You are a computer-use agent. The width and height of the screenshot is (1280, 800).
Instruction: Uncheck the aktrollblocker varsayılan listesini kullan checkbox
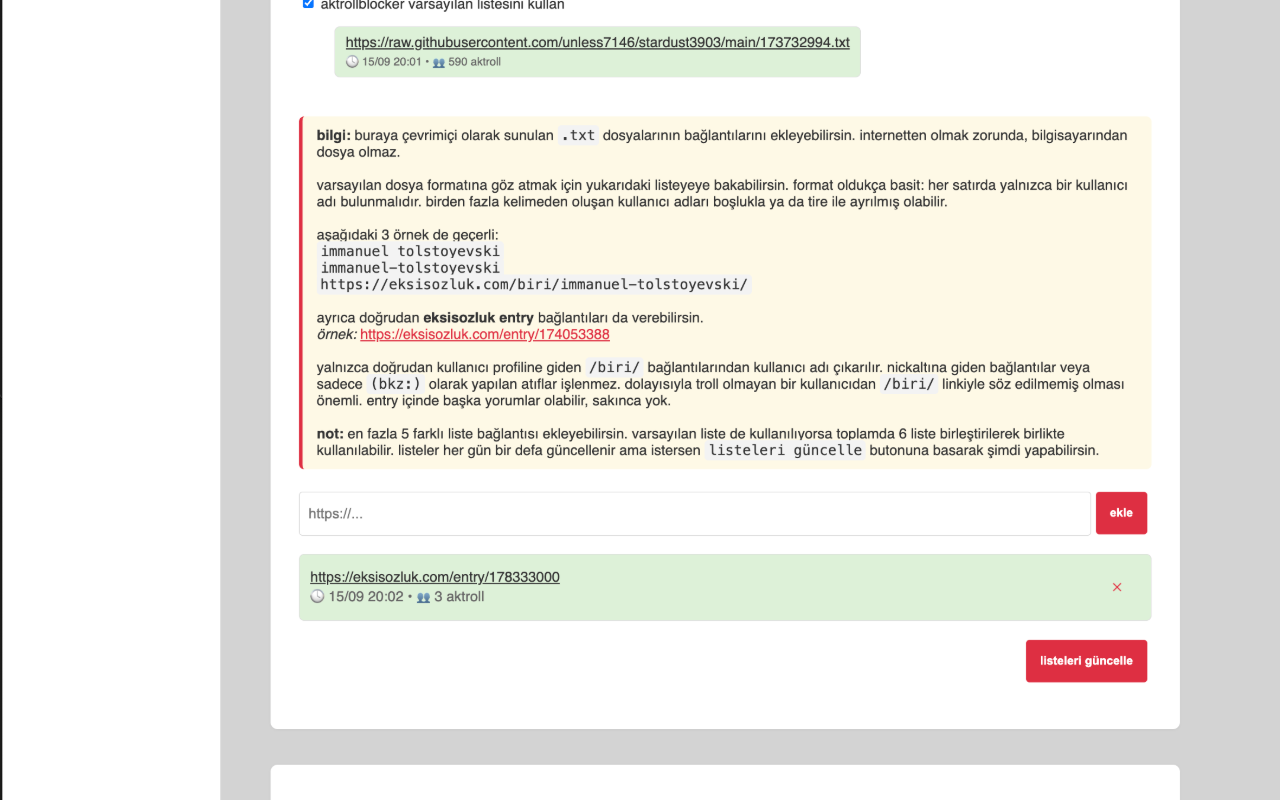(308, 4)
